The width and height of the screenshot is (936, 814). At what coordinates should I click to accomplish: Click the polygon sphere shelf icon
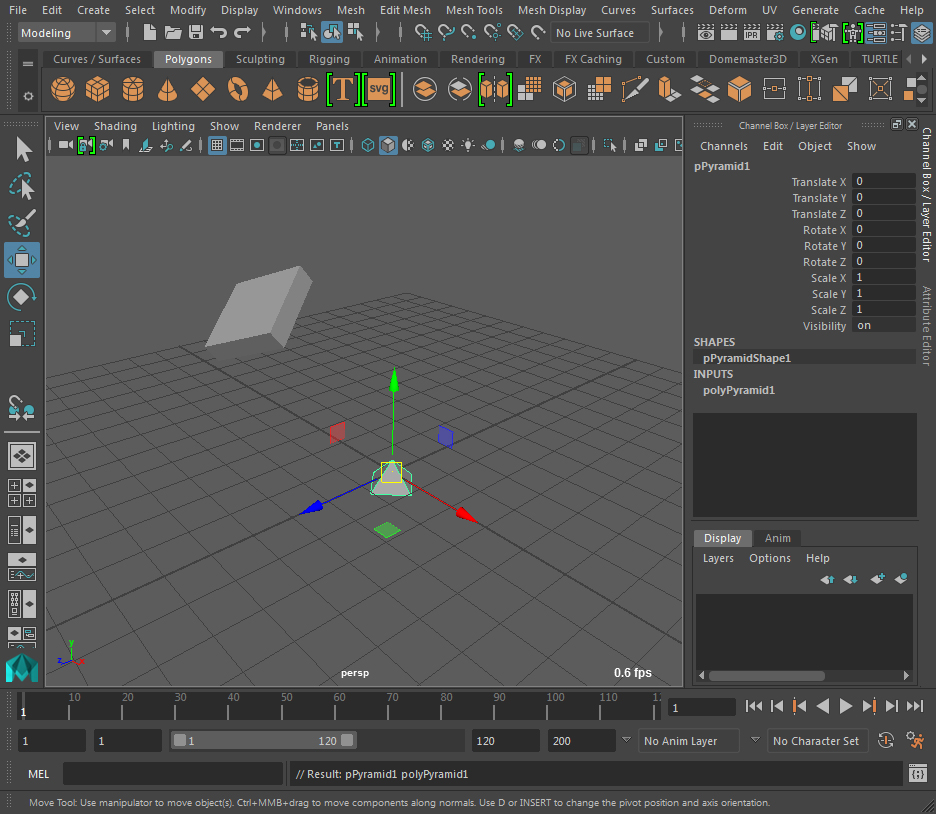click(63, 90)
